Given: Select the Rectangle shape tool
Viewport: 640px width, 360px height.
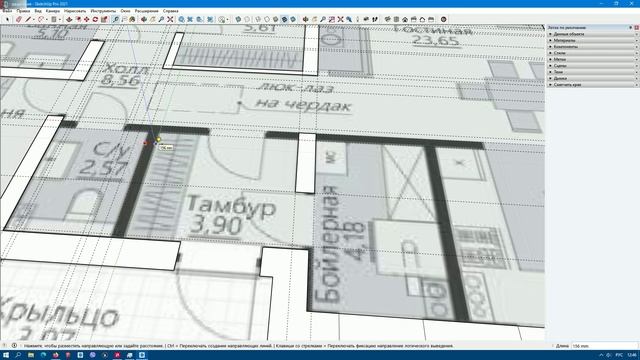Looking at the screenshot, I should [x=53, y=19].
